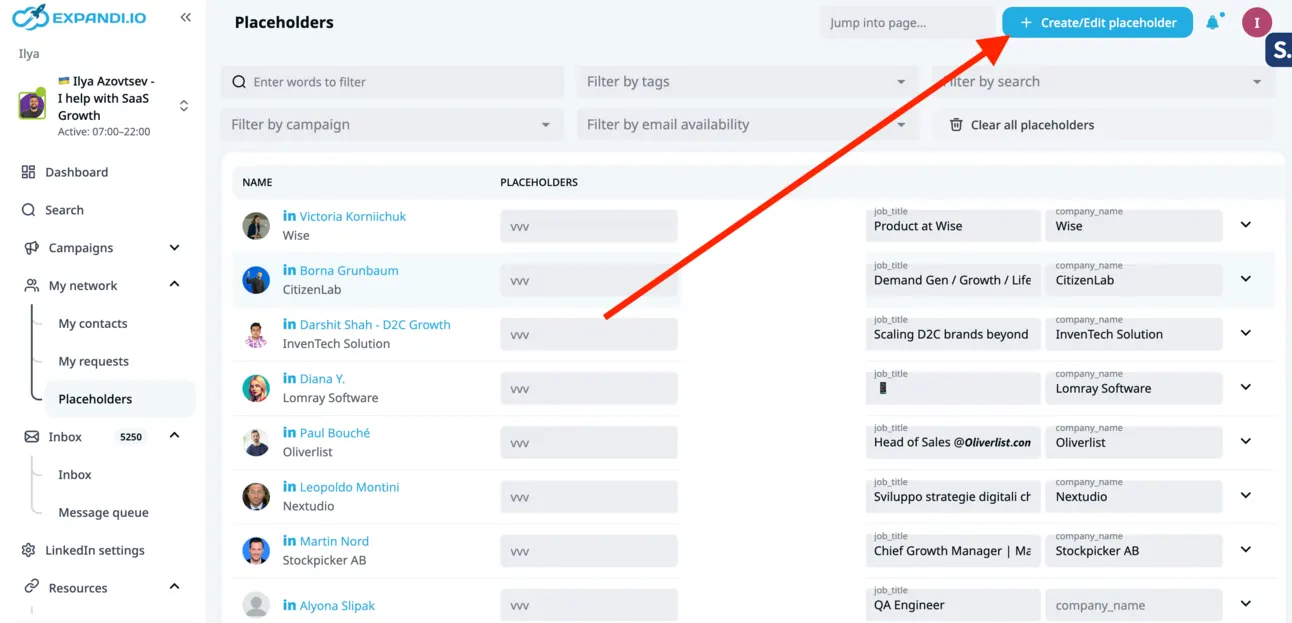The height and width of the screenshot is (623, 1292).
Task: Click Victoria Korniichuk's vvv placeholder field
Action: coord(589,226)
